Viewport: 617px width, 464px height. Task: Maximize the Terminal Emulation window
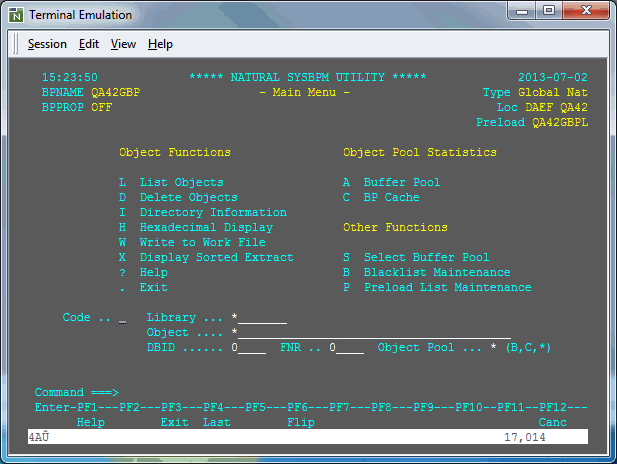coord(550,12)
